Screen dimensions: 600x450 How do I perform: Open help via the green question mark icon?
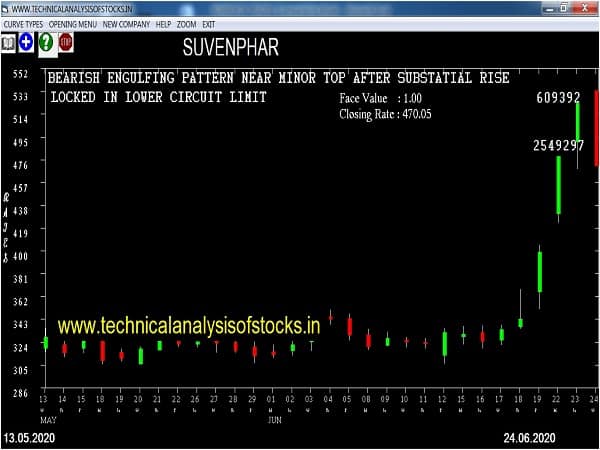pyautogui.click(x=46, y=42)
